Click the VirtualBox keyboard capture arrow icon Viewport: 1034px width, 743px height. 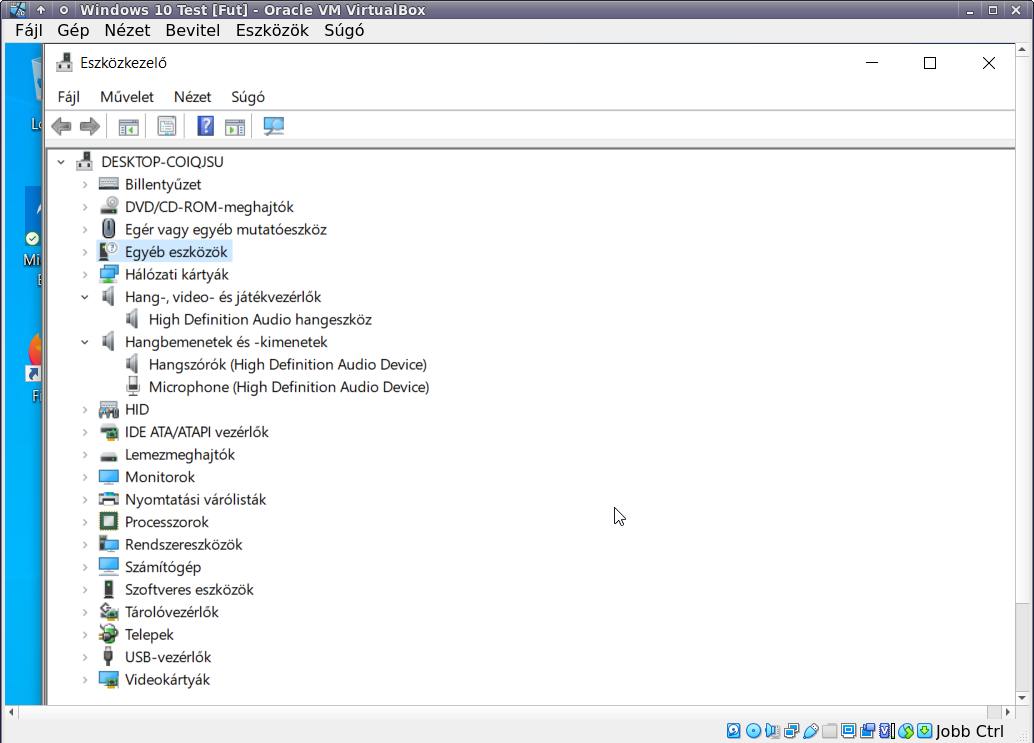point(925,730)
